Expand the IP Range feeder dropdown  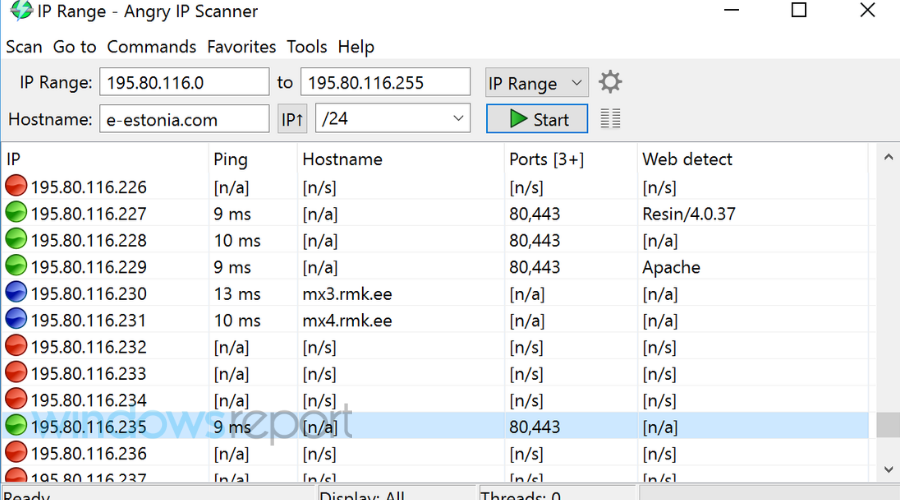pos(536,83)
